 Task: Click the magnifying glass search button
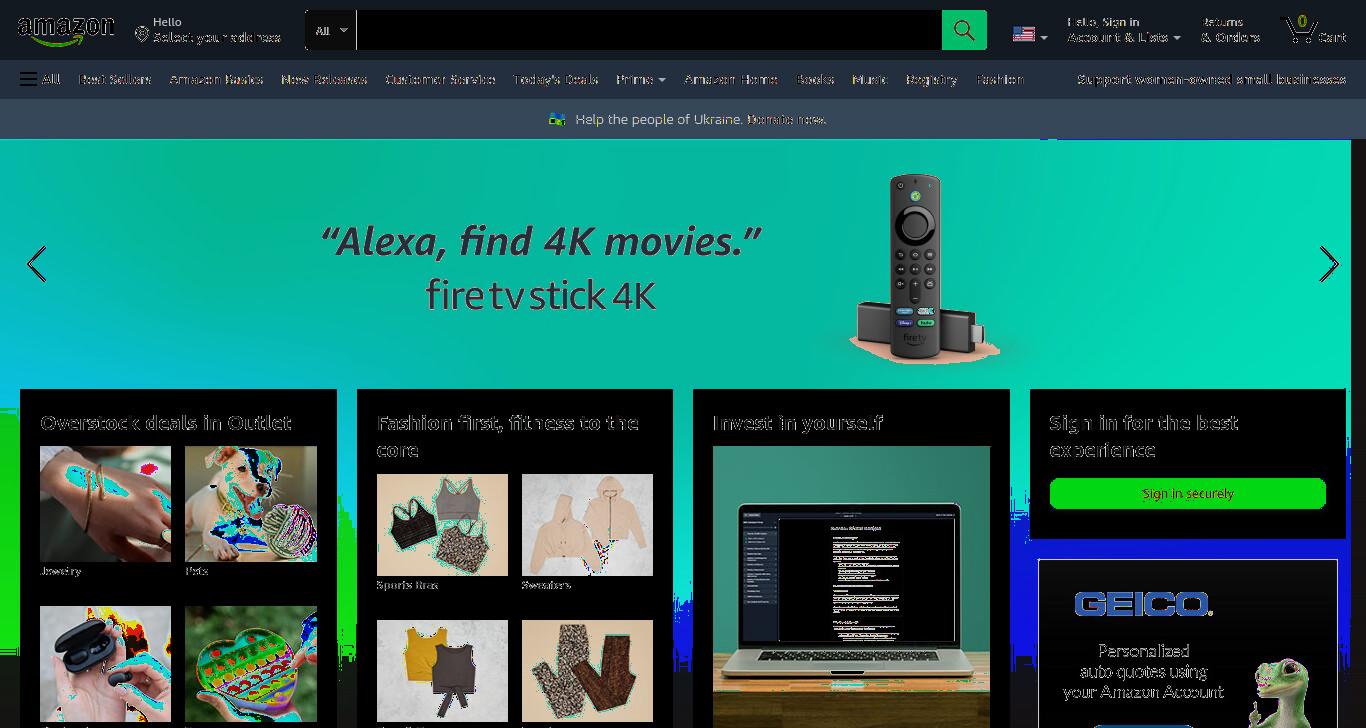pyautogui.click(x=964, y=30)
